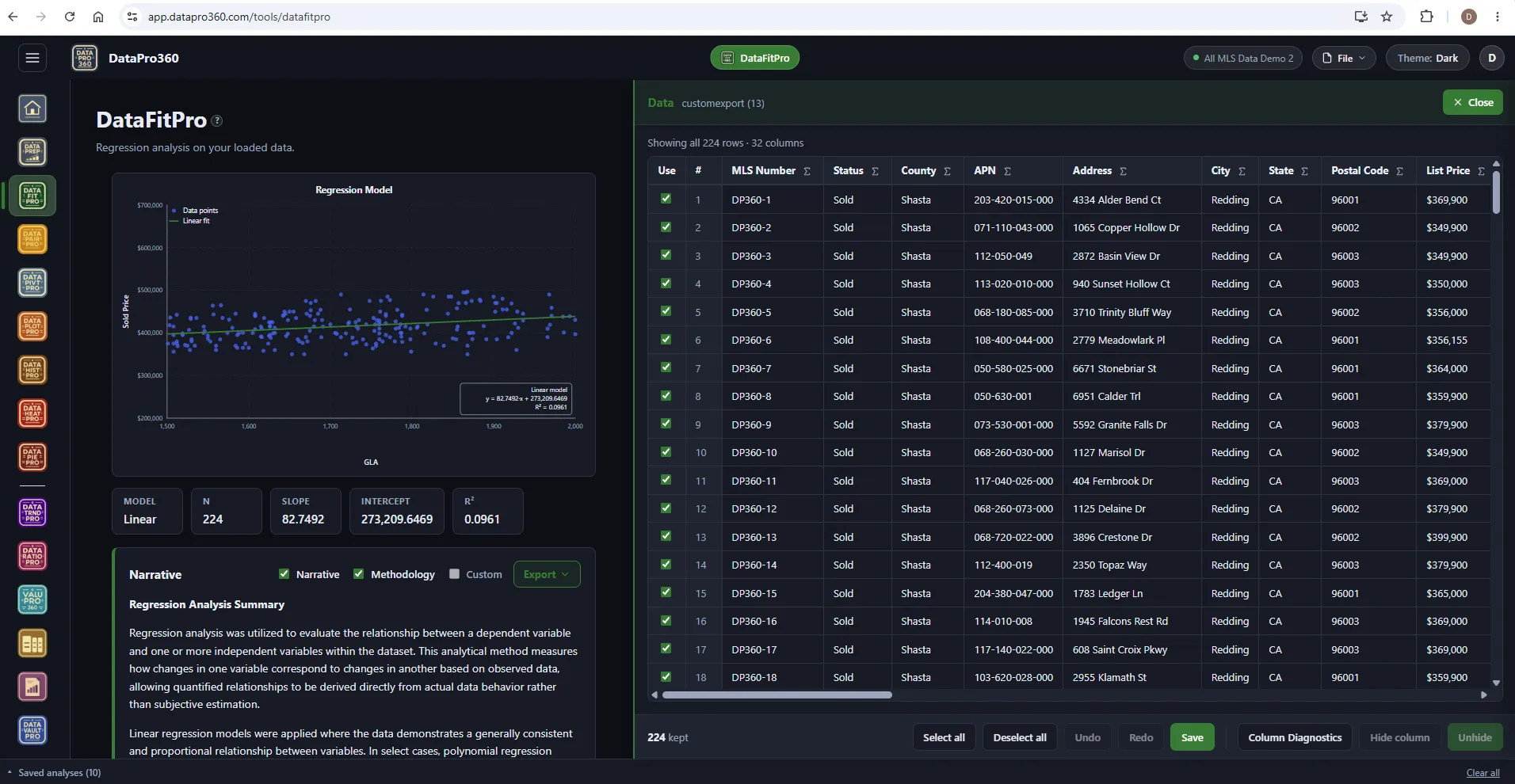The height and width of the screenshot is (784, 1515).
Task: Save the data selection
Action: (x=1192, y=737)
